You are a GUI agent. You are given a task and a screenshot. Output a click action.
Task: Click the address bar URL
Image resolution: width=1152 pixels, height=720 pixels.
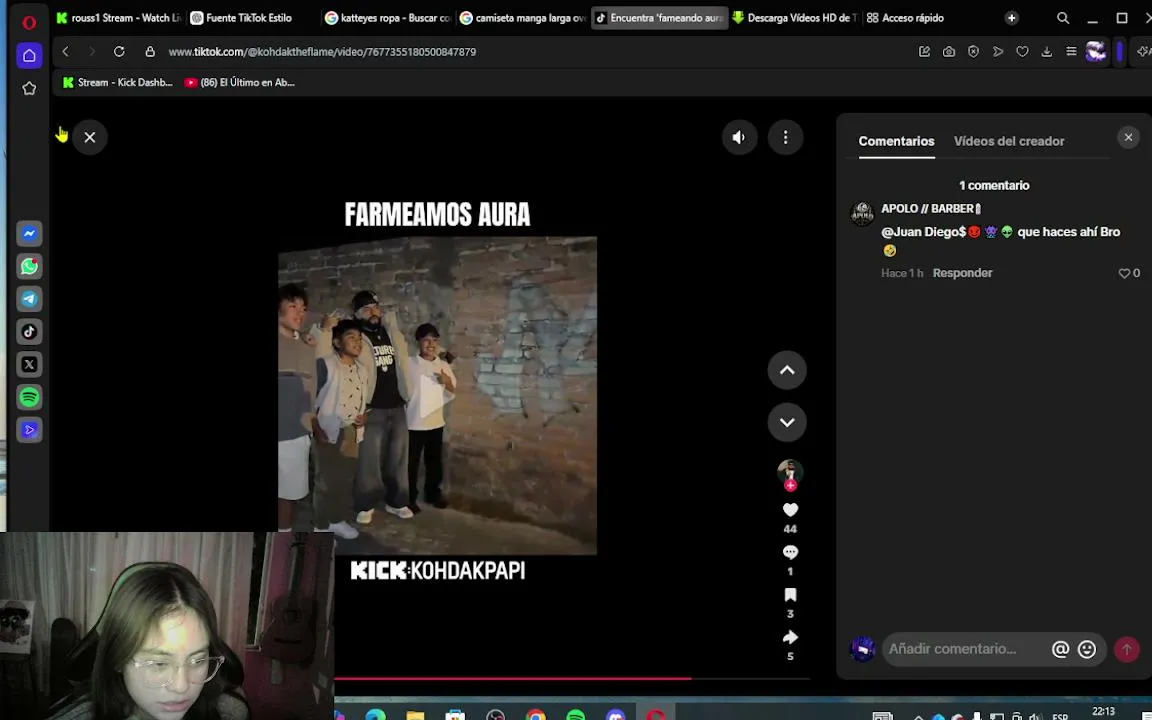coord(322,51)
